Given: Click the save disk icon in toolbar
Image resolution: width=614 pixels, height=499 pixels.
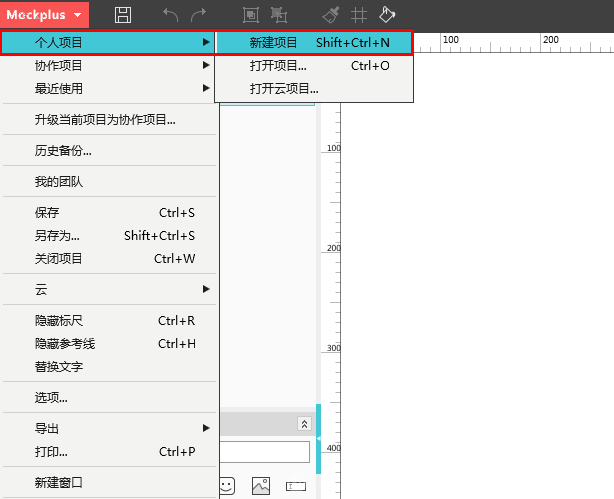Looking at the screenshot, I should [123, 15].
